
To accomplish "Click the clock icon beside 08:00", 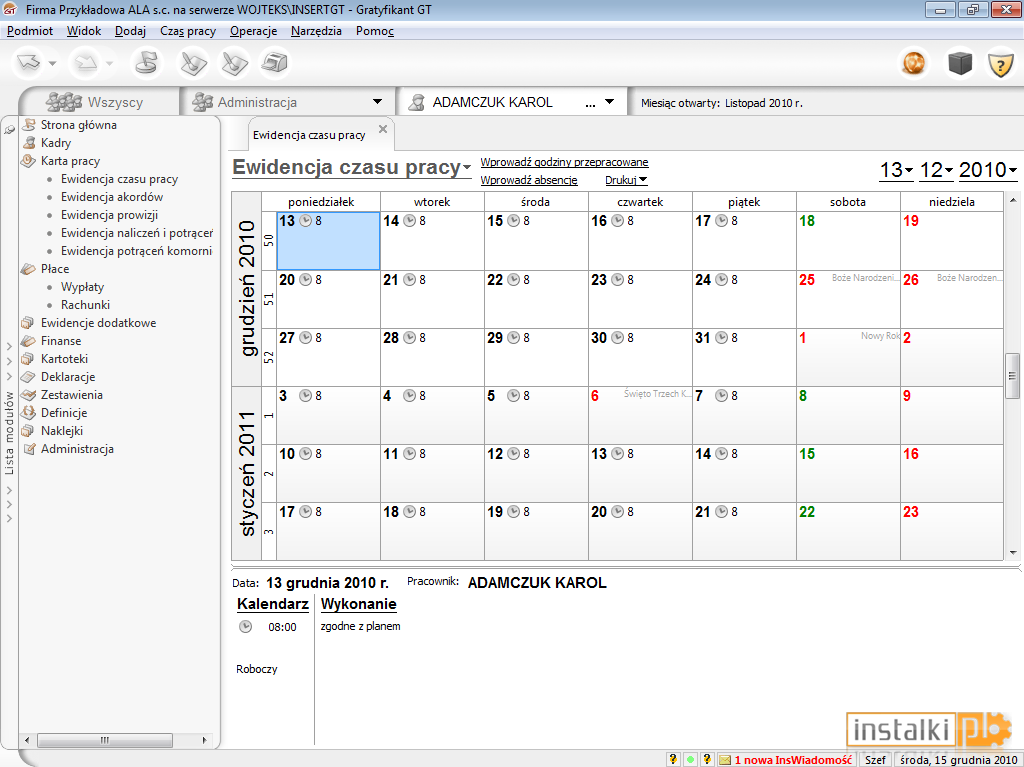I will pos(246,627).
